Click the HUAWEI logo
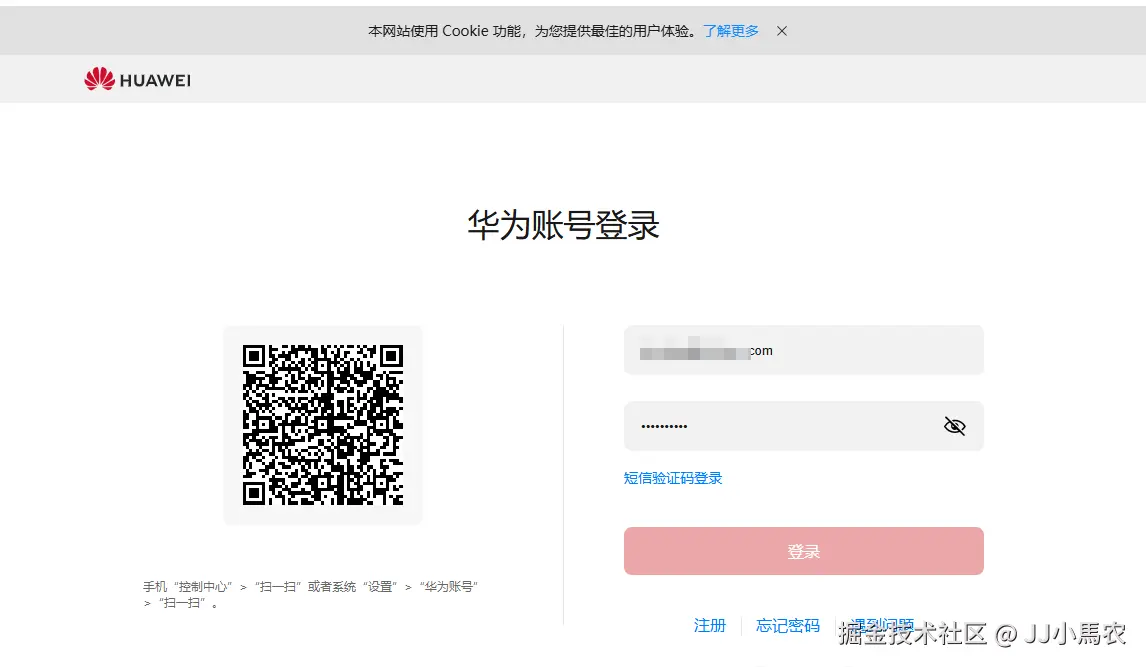1146x667 pixels. (137, 79)
